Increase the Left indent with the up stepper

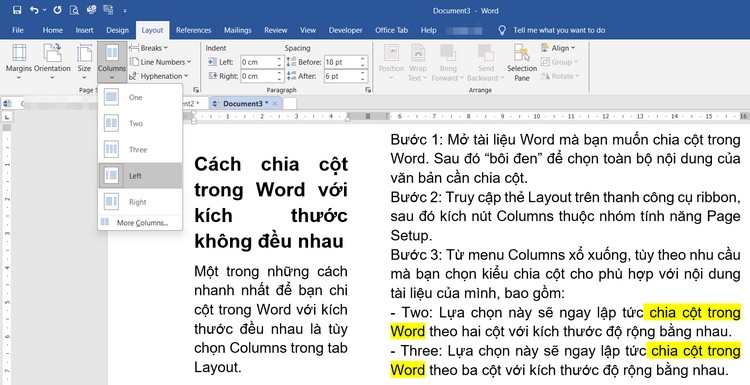point(280,59)
